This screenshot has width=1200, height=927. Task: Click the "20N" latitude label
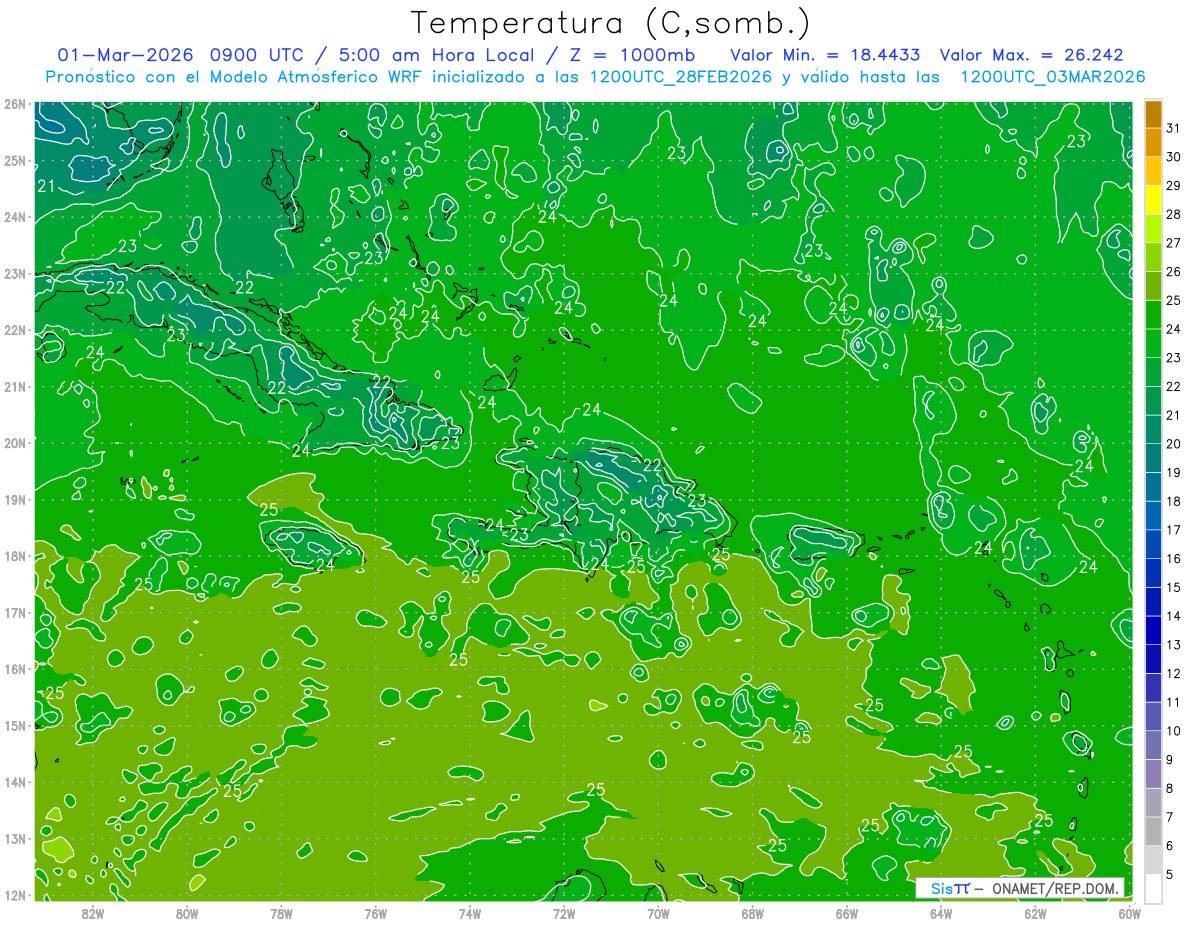click(x=15, y=443)
